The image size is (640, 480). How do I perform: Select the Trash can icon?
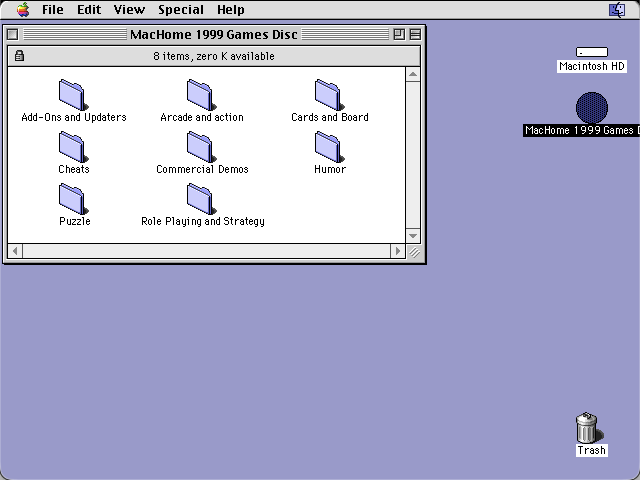click(588, 427)
